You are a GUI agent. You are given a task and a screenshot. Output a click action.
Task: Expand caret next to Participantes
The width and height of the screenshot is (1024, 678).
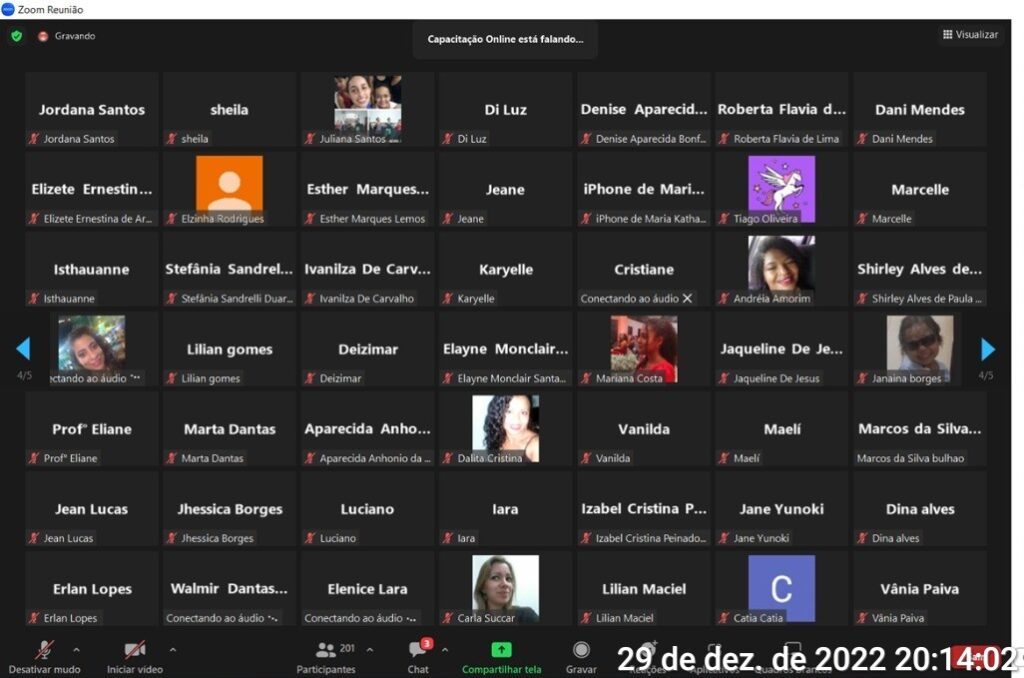tap(369, 649)
